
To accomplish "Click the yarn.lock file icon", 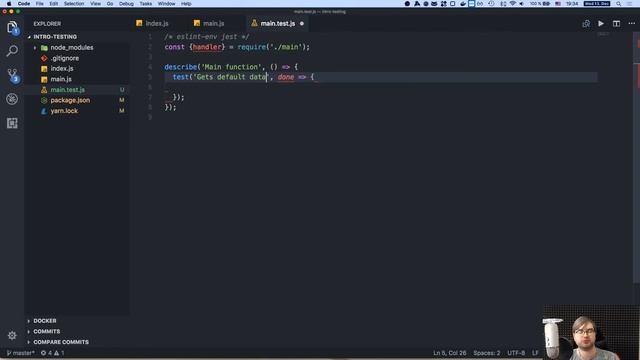I will coord(44,111).
